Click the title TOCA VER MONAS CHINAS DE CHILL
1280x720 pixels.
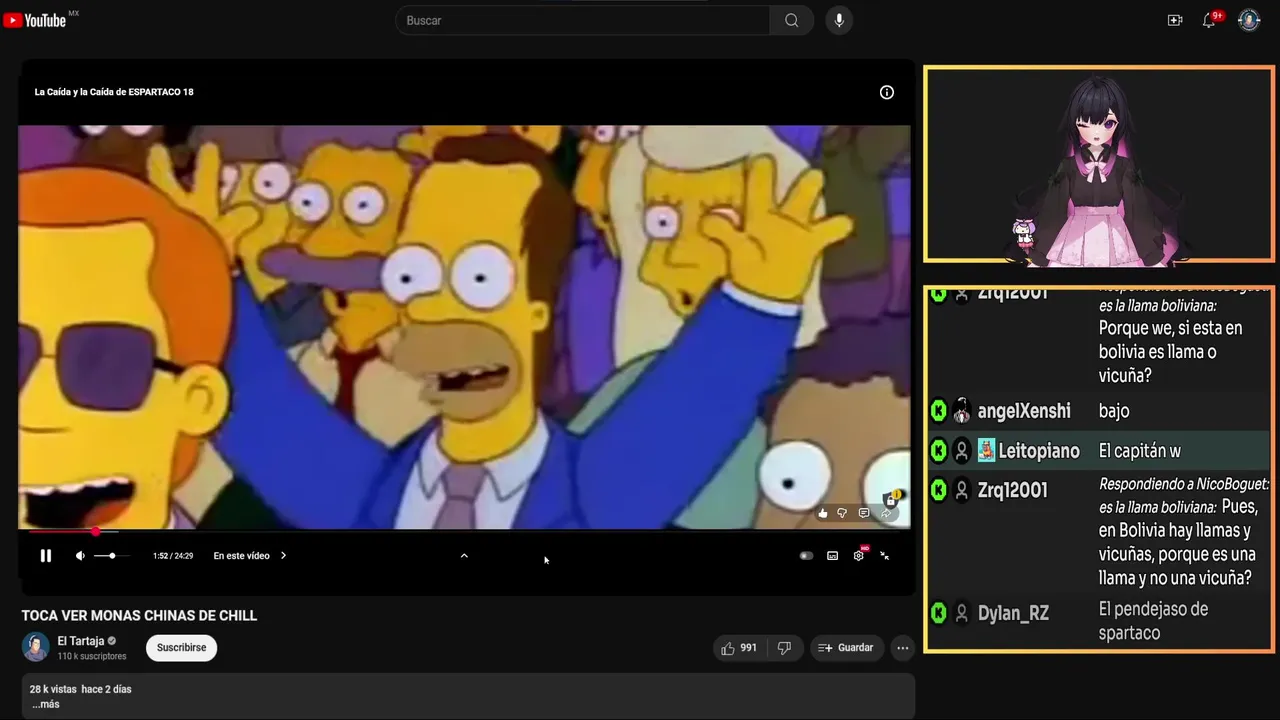coord(139,616)
